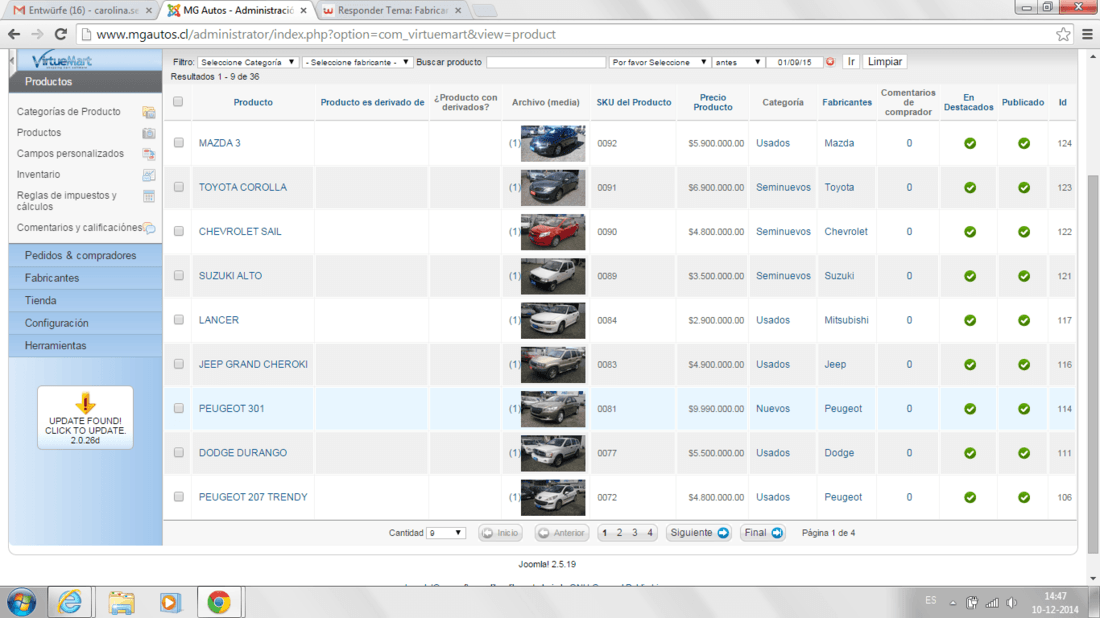This screenshot has width=1100, height=618.
Task: Launch Windows Media Player from taskbar
Action: [170, 602]
